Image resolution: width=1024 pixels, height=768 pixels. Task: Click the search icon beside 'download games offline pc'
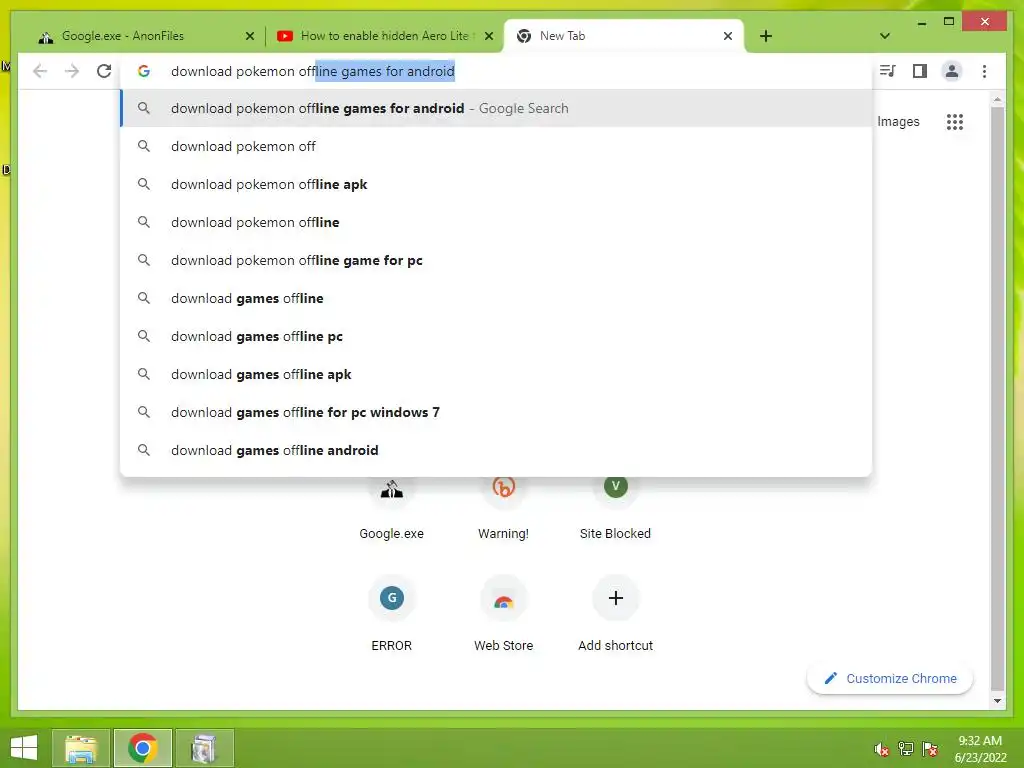(144, 336)
